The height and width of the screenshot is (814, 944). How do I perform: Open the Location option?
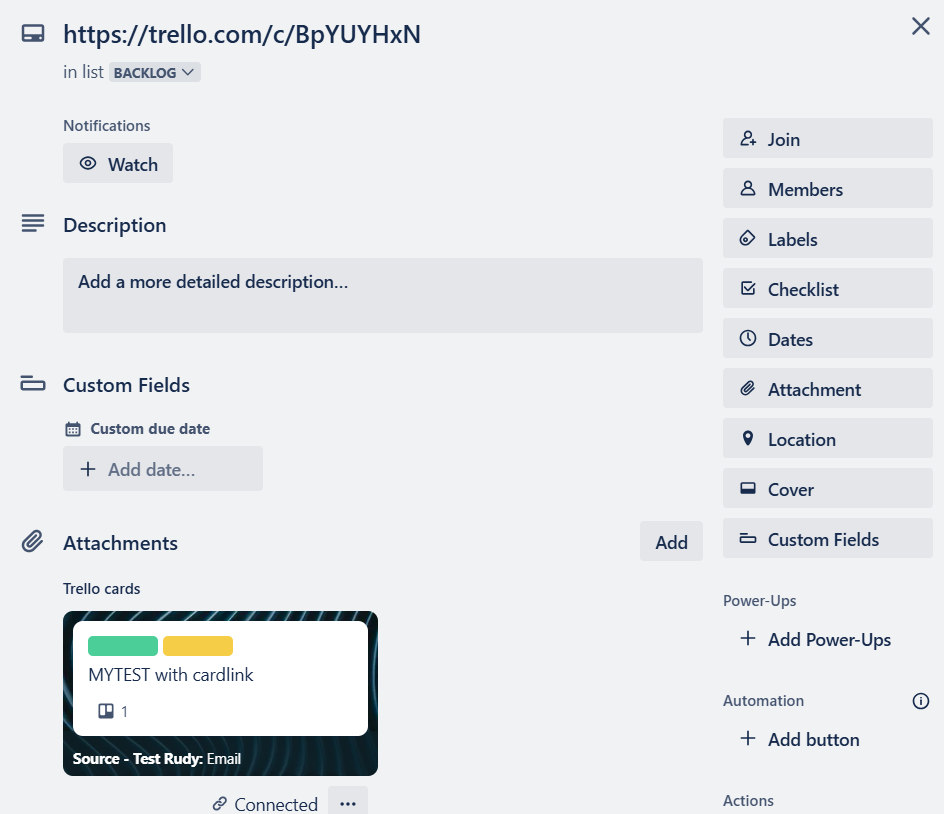tap(828, 438)
